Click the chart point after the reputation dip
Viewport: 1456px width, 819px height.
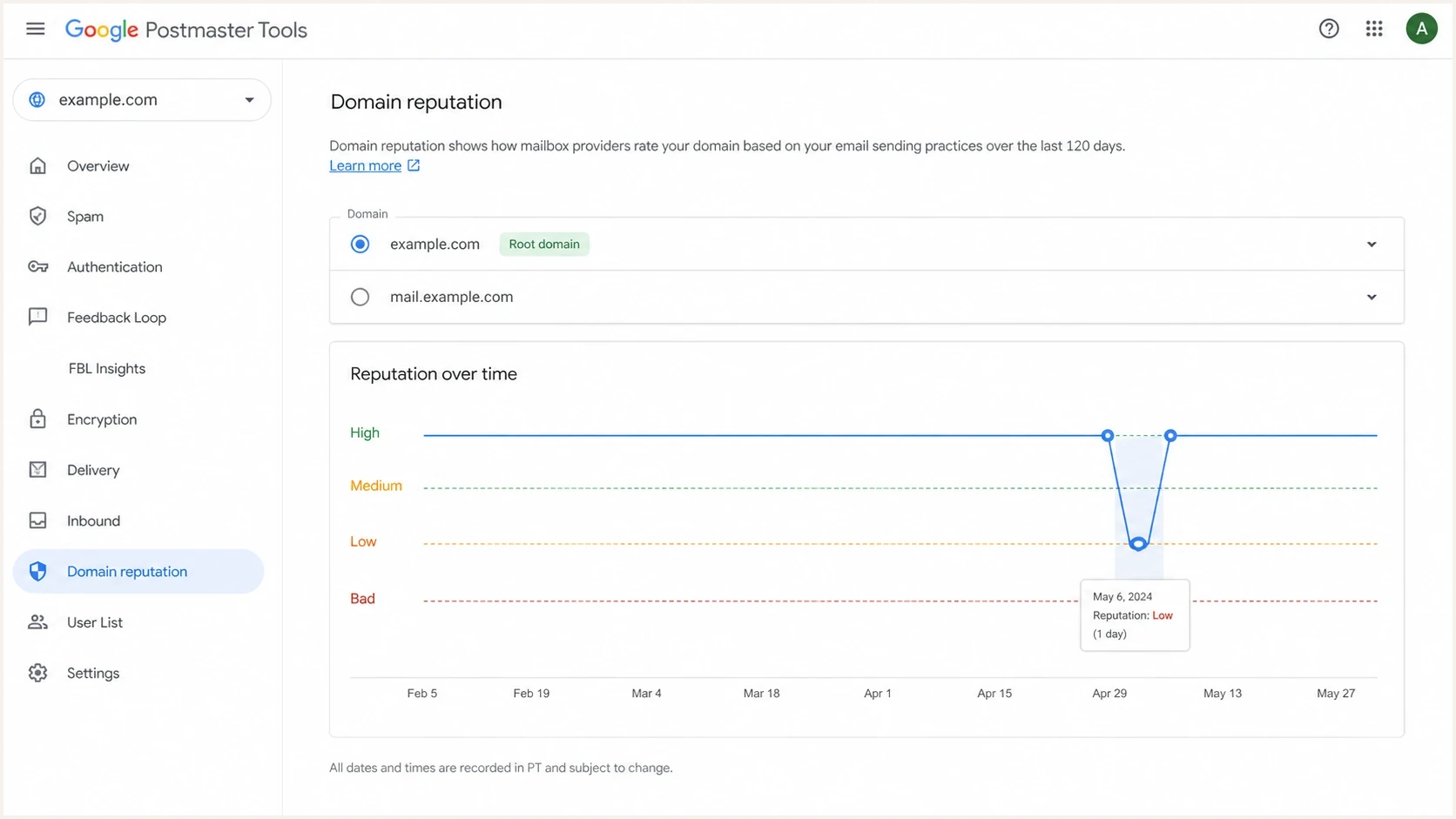click(x=1170, y=435)
